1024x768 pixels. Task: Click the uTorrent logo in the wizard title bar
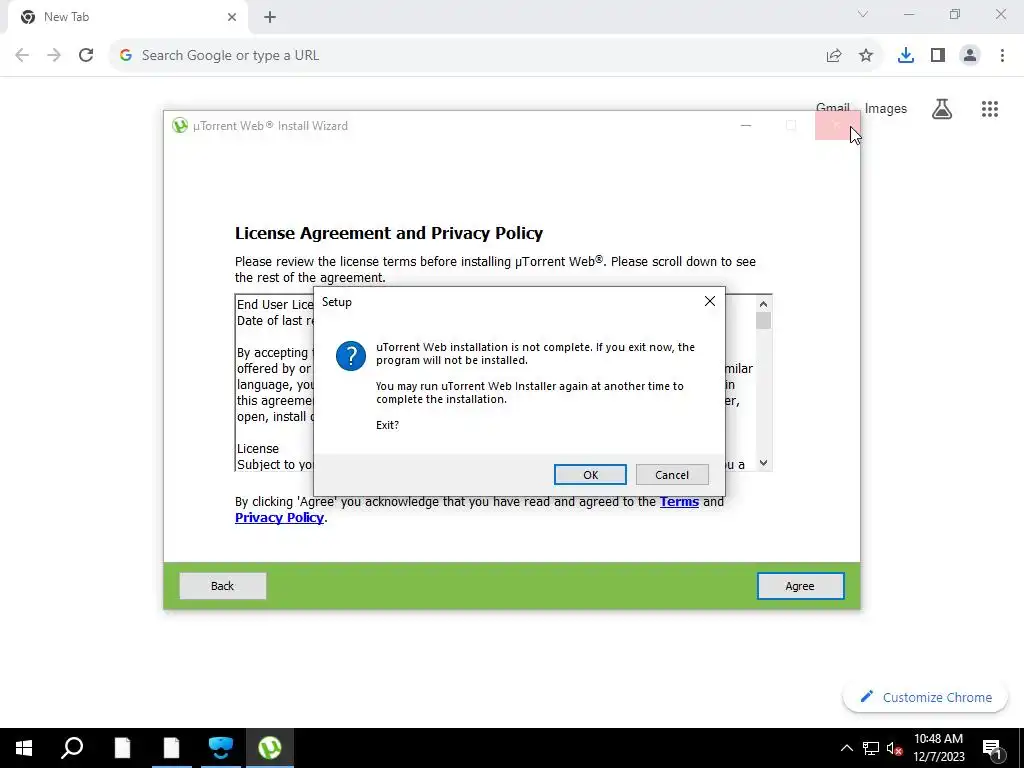point(180,125)
